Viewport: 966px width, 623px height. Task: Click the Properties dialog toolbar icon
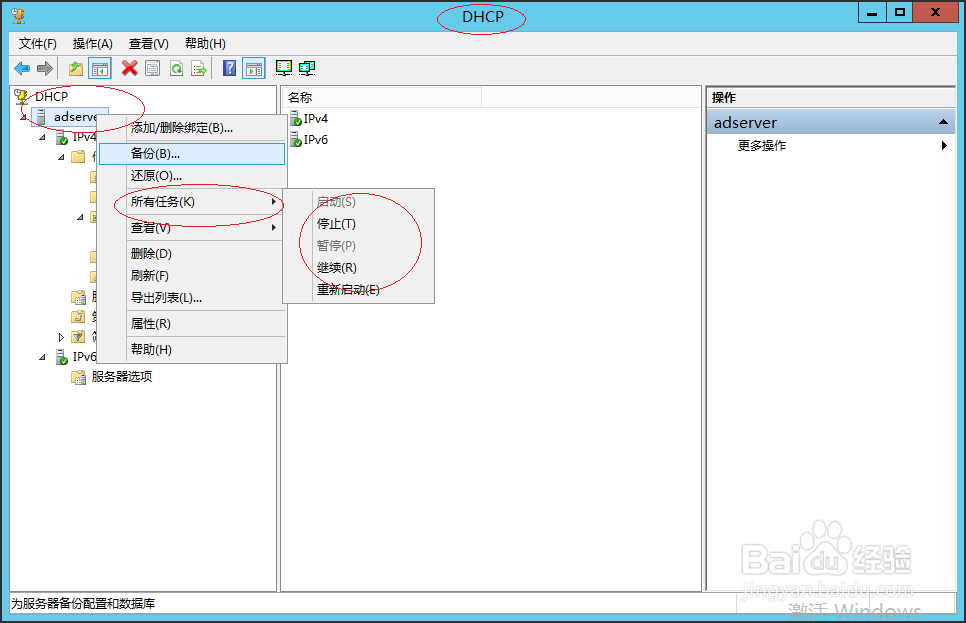tap(152, 68)
